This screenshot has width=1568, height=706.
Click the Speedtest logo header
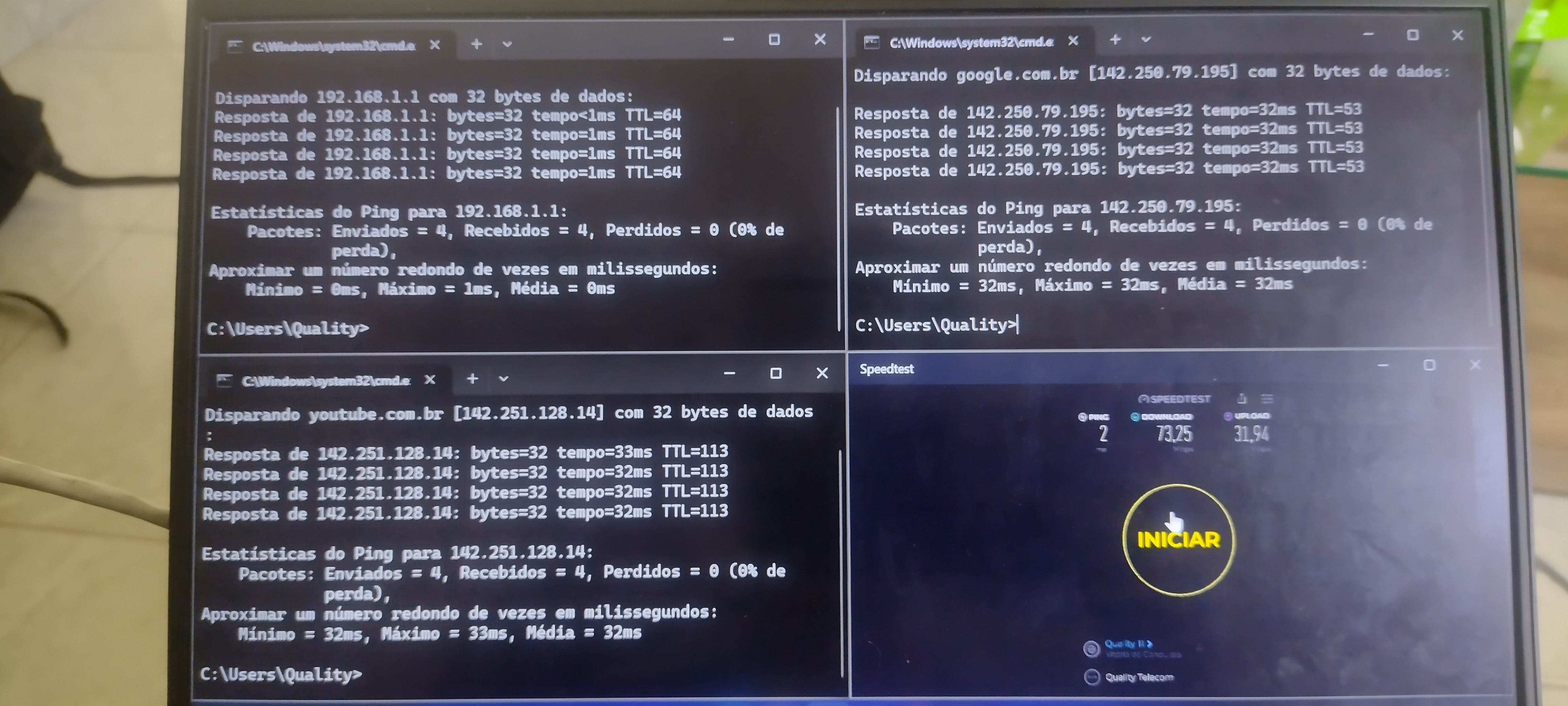coord(1174,399)
